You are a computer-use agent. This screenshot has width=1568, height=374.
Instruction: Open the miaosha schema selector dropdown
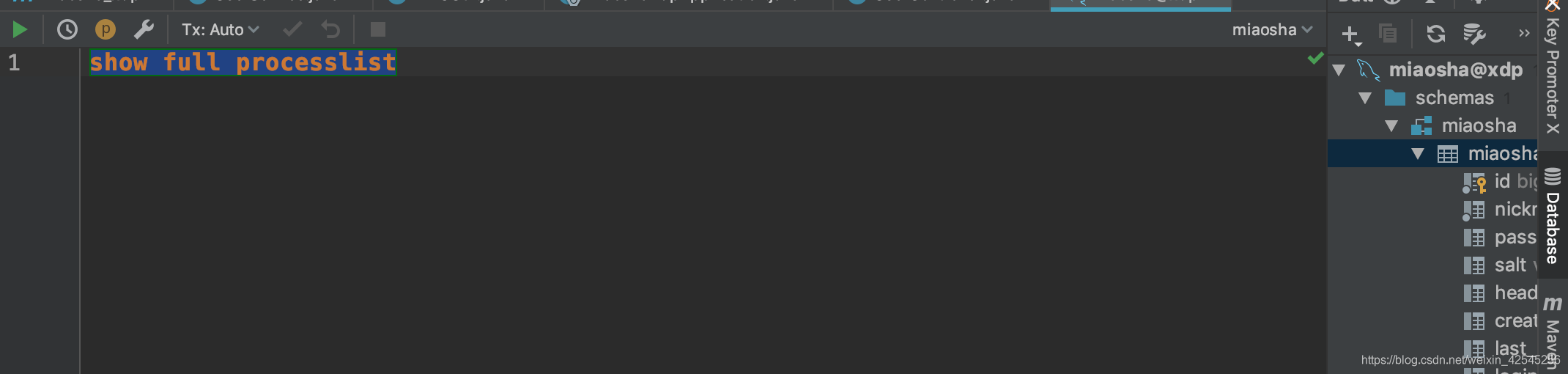pyautogui.click(x=1272, y=30)
